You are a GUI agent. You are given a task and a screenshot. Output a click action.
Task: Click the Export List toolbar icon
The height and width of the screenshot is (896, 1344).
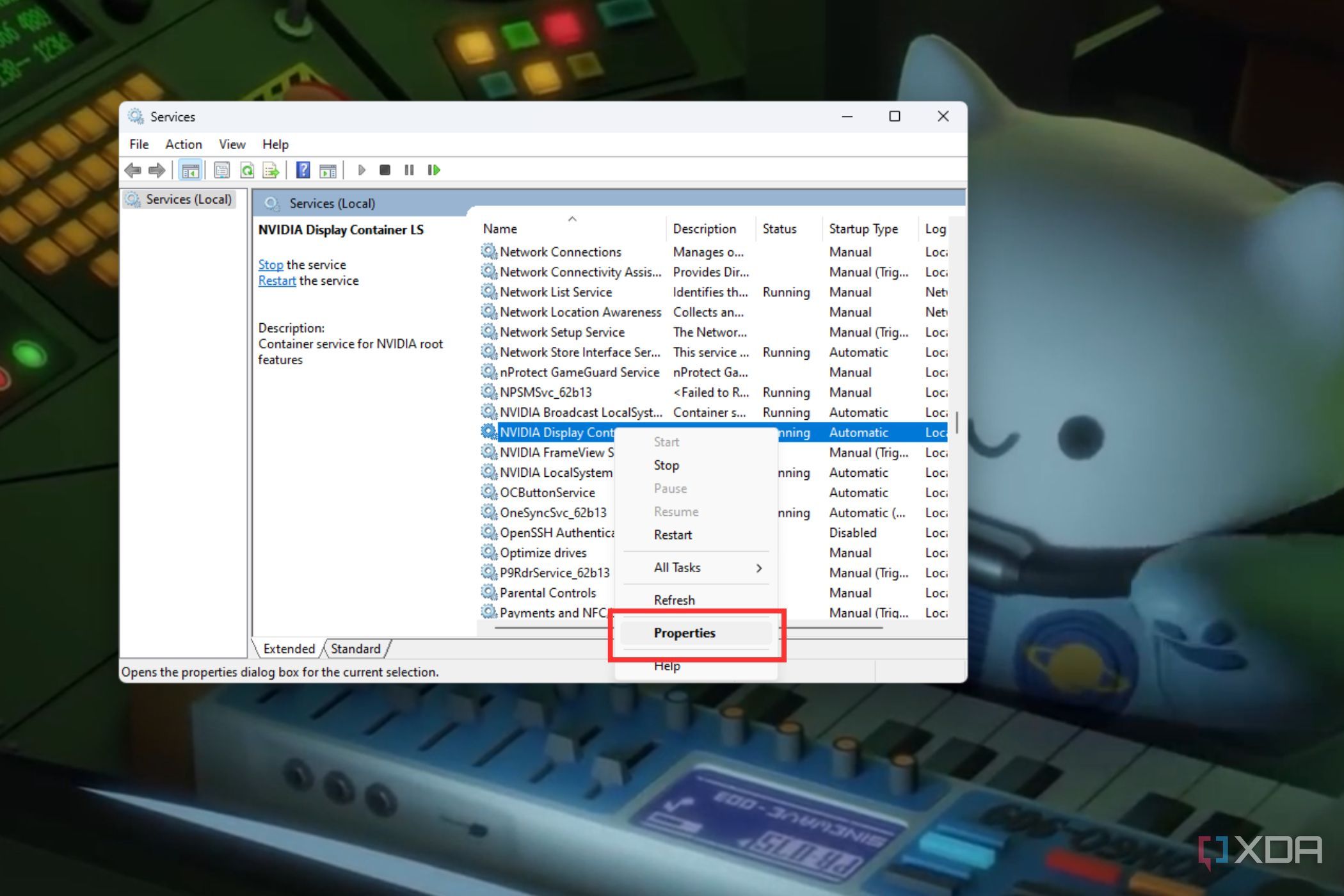click(x=271, y=170)
